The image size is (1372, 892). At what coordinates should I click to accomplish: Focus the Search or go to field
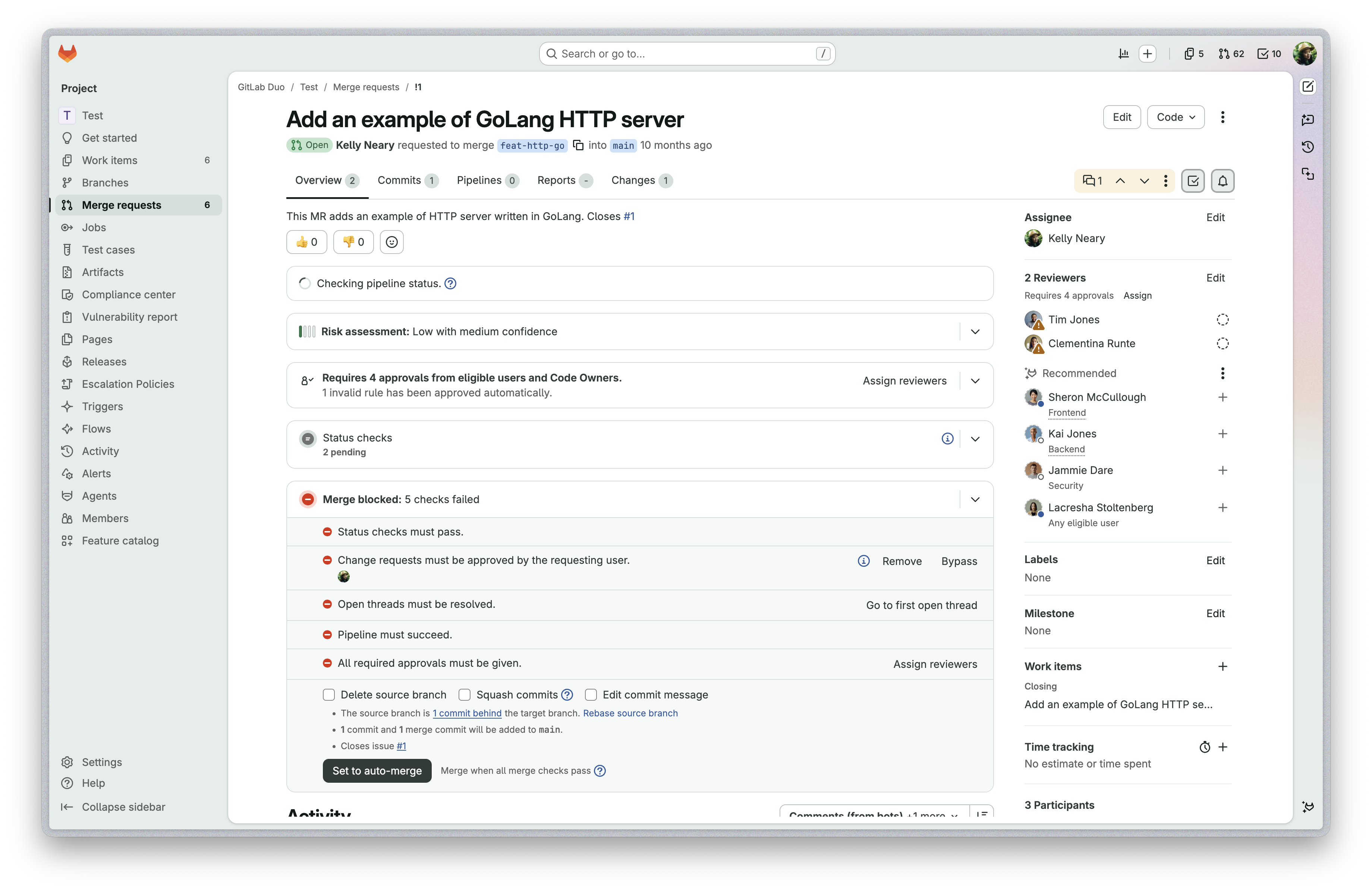(687, 54)
